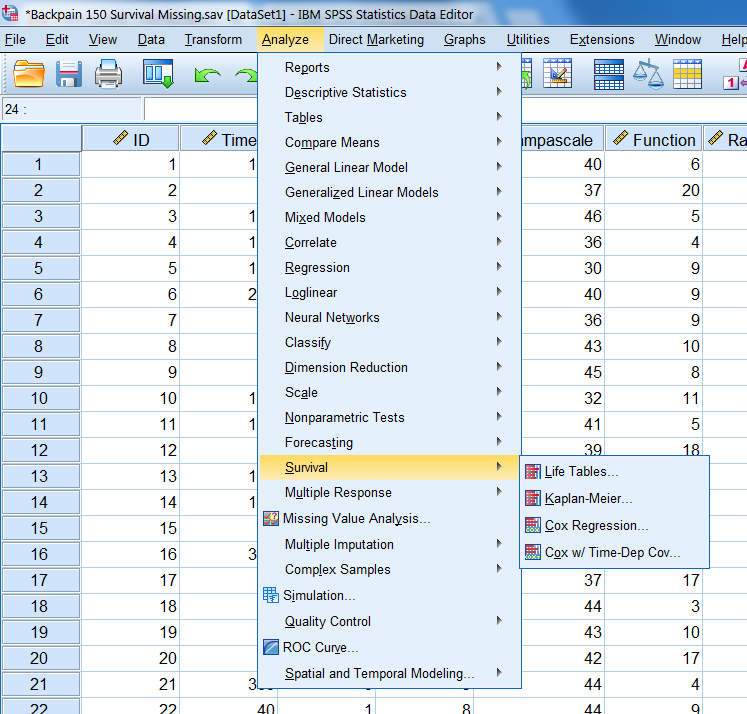Choose Cox Regression in the Survival submenu
Screen dimensions: 747x714
pyautogui.click(x=596, y=525)
